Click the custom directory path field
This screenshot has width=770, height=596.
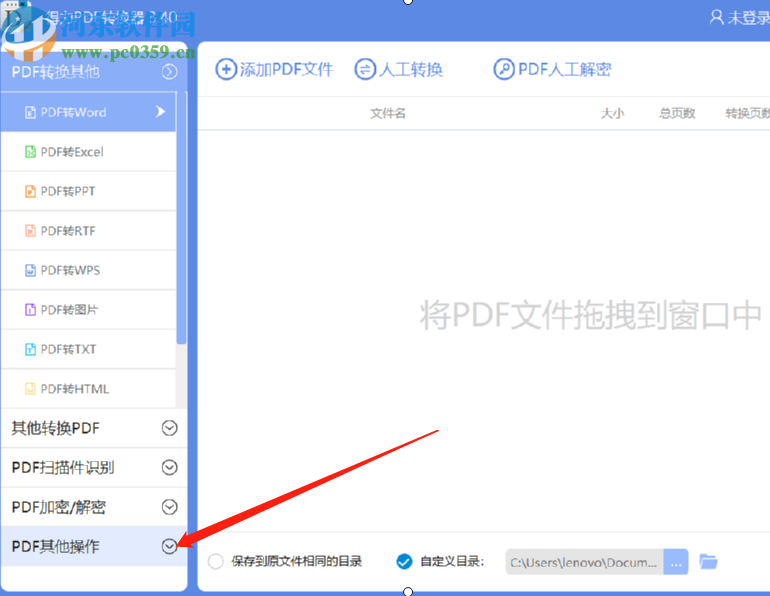[x=584, y=562]
